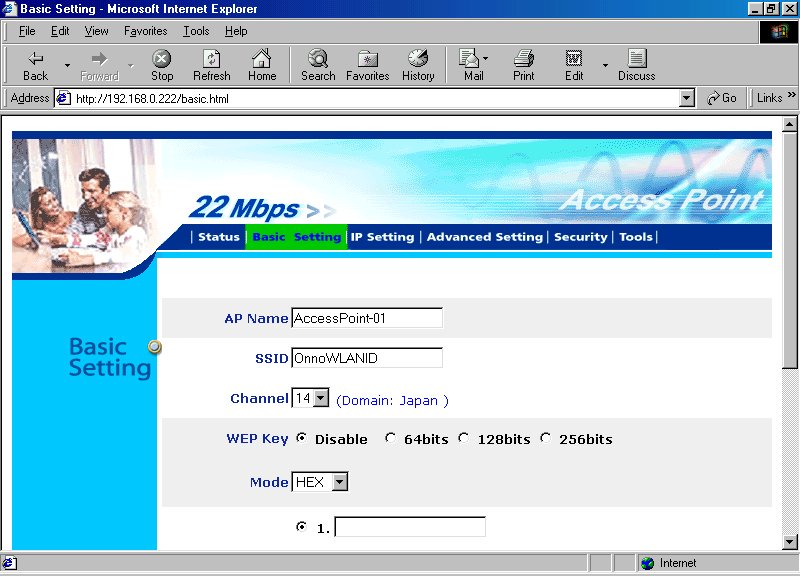
Task: Select 128bits WEP key encryption
Action: tap(463, 439)
